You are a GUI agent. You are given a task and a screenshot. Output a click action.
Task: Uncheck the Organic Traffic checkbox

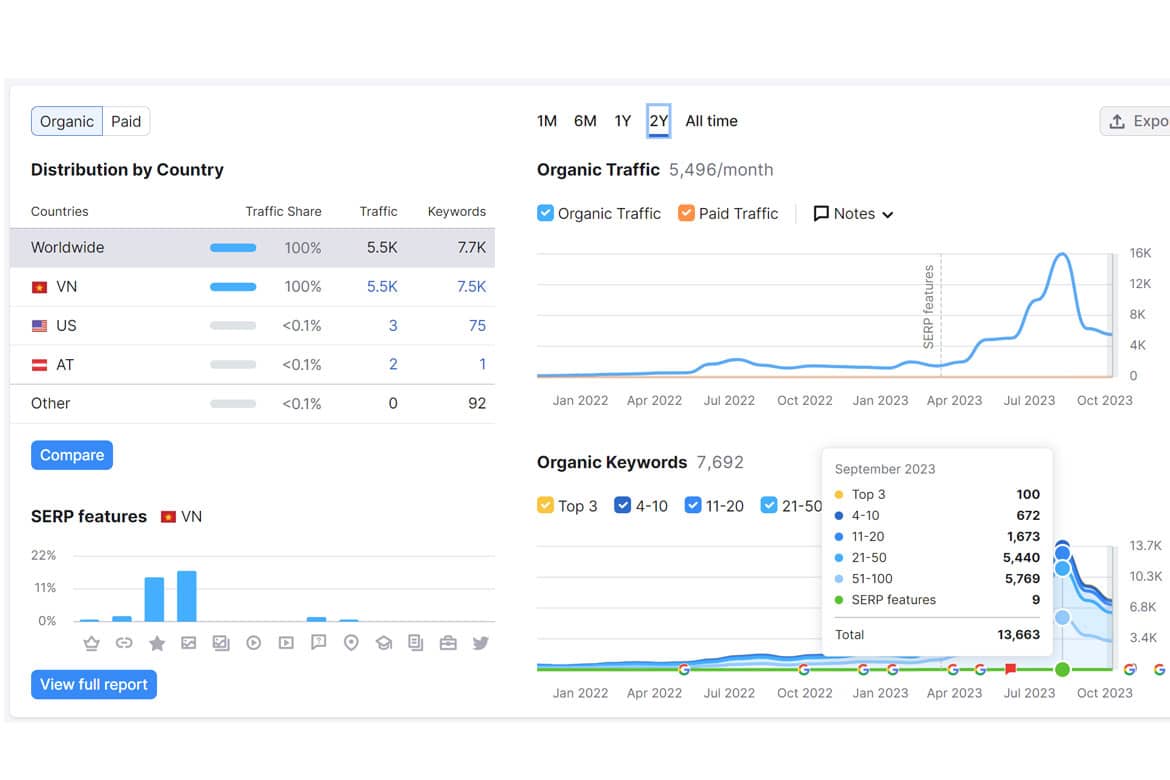pyautogui.click(x=545, y=213)
